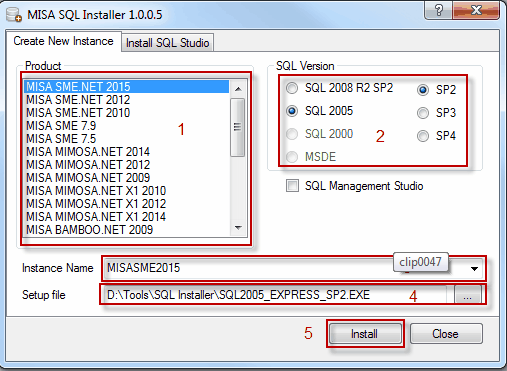Select MISA MIMOSA.NET 2012 product
Image resolution: width=507 pixels, height=371 pixels.
(127, 165)
